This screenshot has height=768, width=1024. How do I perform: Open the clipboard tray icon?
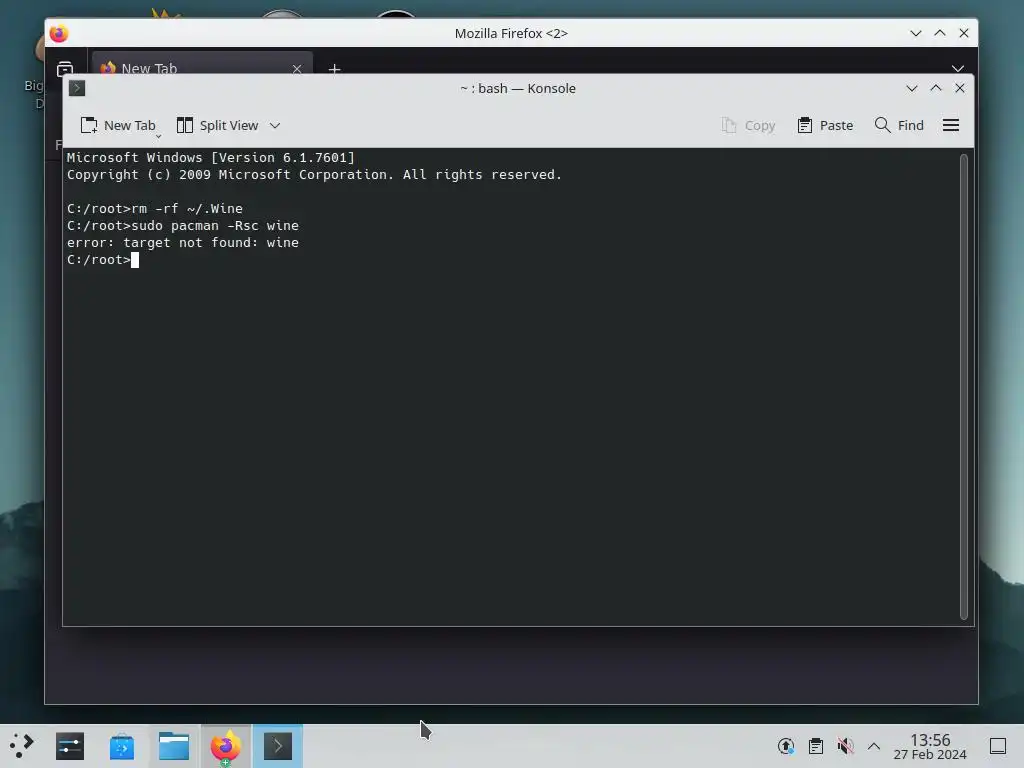point(816,746)
